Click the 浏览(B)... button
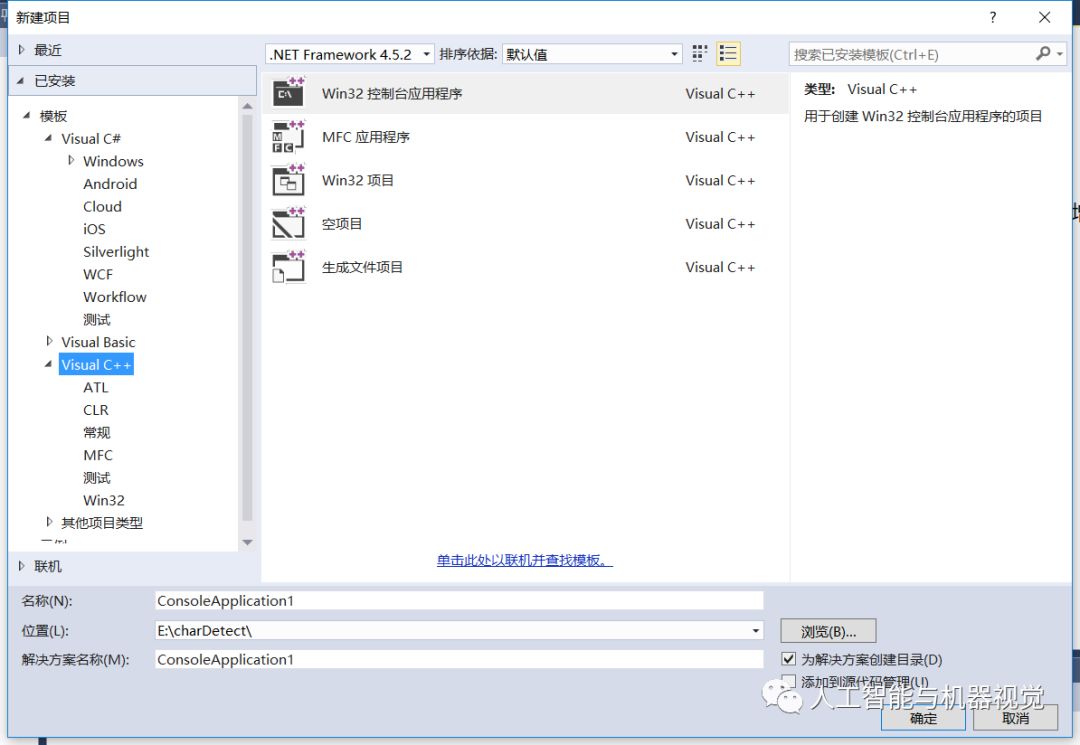 tap(828, 631)
